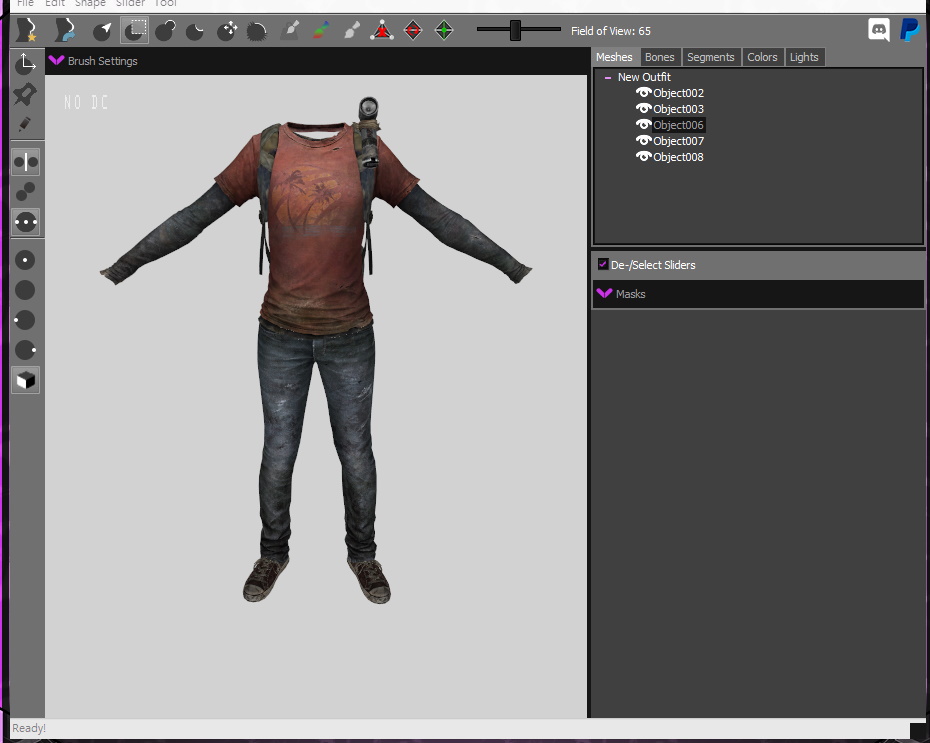Select the Collapse Vertex tool
This screenshot has height=743, width=930.
[382, 30]
